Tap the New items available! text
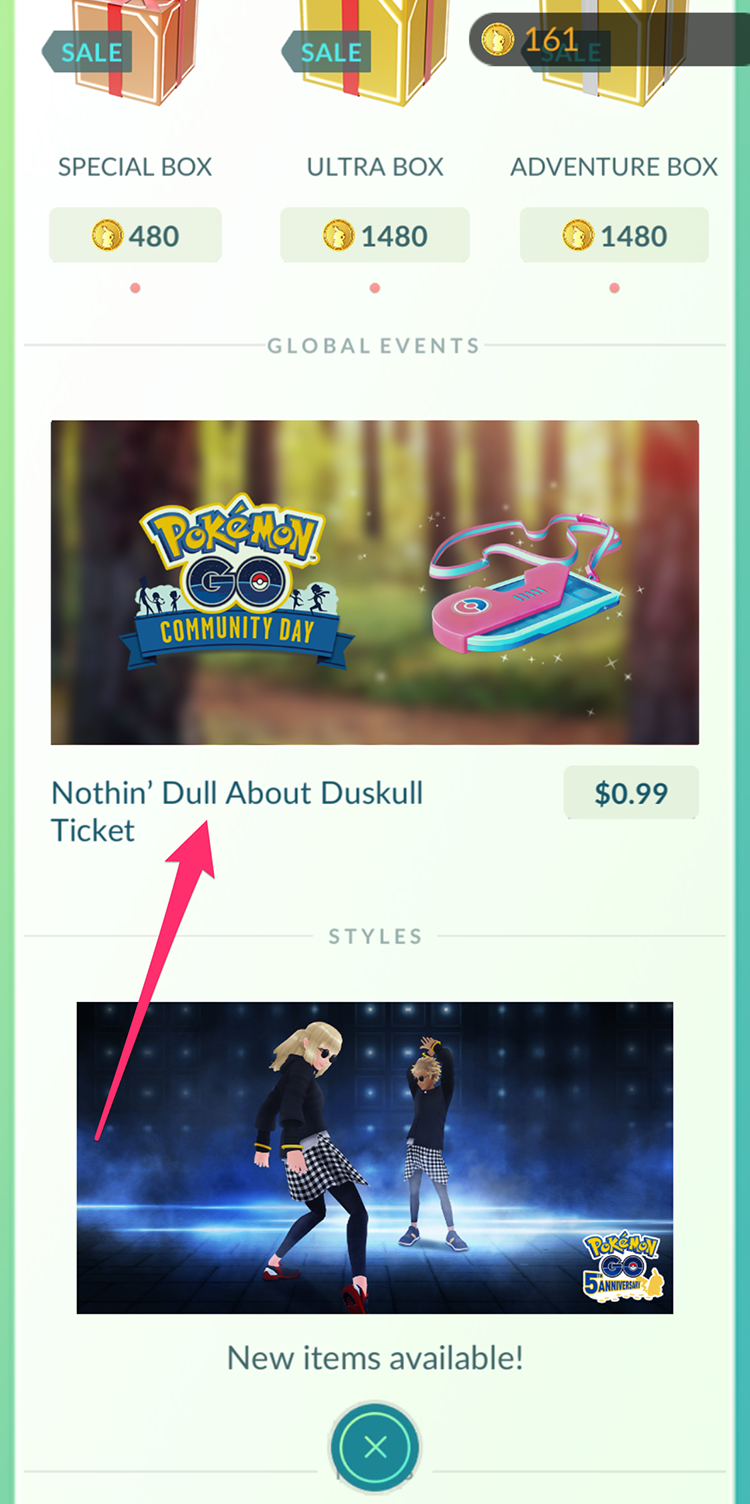Screen dimensions: 750x1504 [x=375, y=1358]
